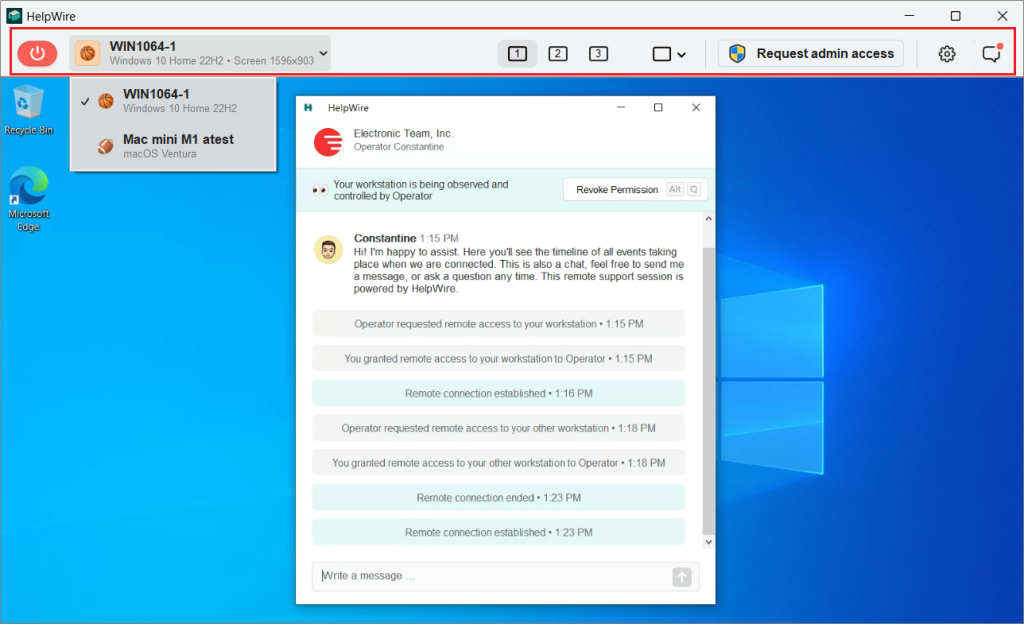The width and height of the screenshot is (1024, 624).
Task: Select Mac mini M1 atest workstation
Action: pyautogui.click(x=177, y=146)
